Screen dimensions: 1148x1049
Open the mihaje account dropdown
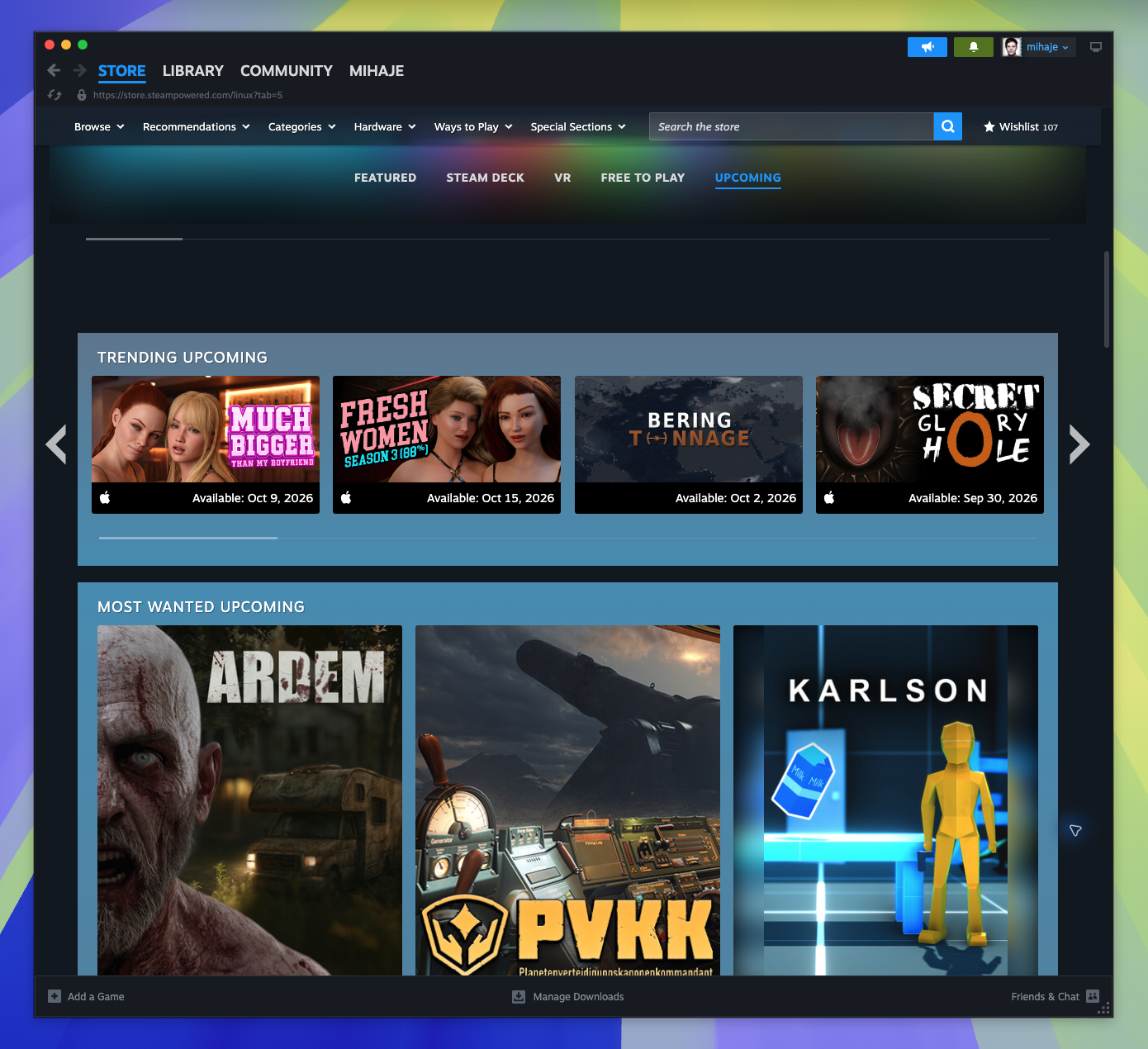click(x=1047, y=47)
